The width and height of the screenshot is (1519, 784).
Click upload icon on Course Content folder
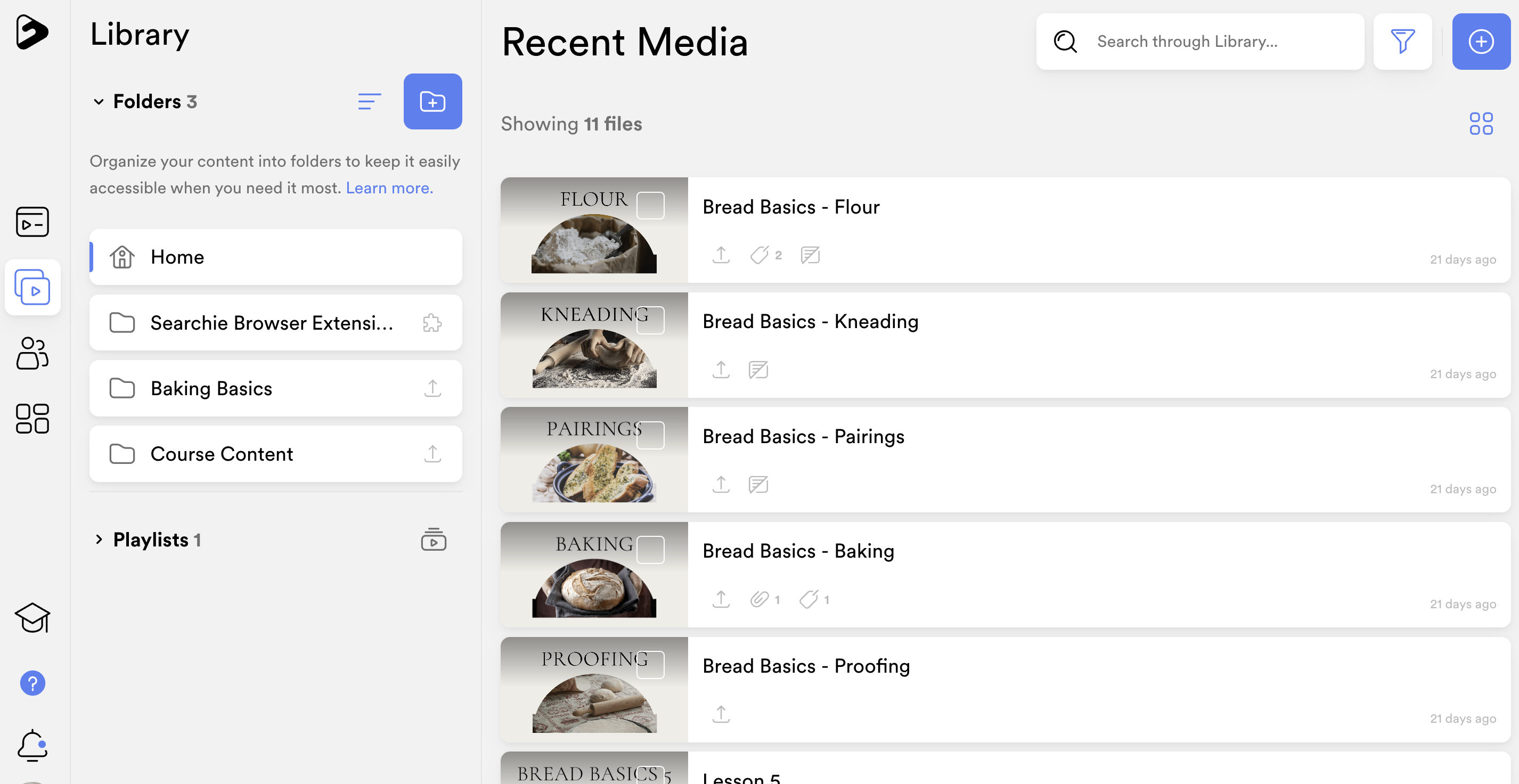pyautogui.click(x=433, y=453)
